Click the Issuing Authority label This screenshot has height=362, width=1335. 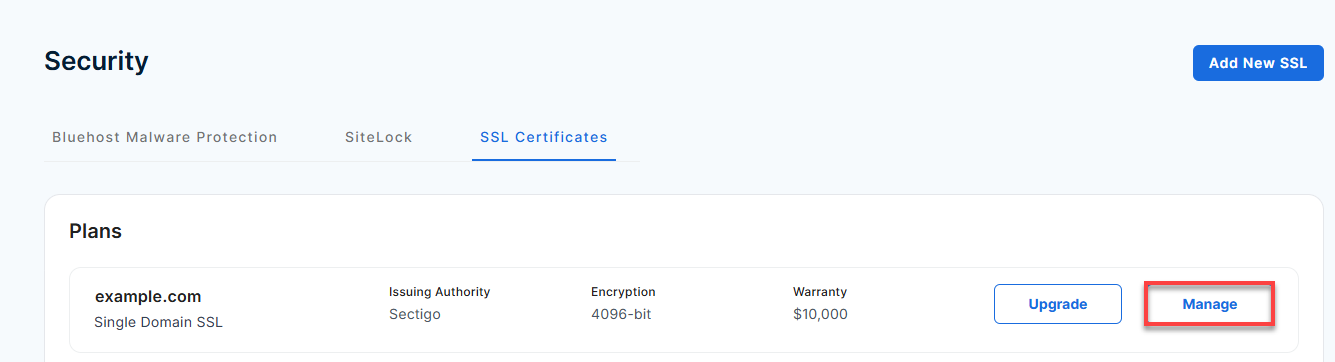[439, 292]
